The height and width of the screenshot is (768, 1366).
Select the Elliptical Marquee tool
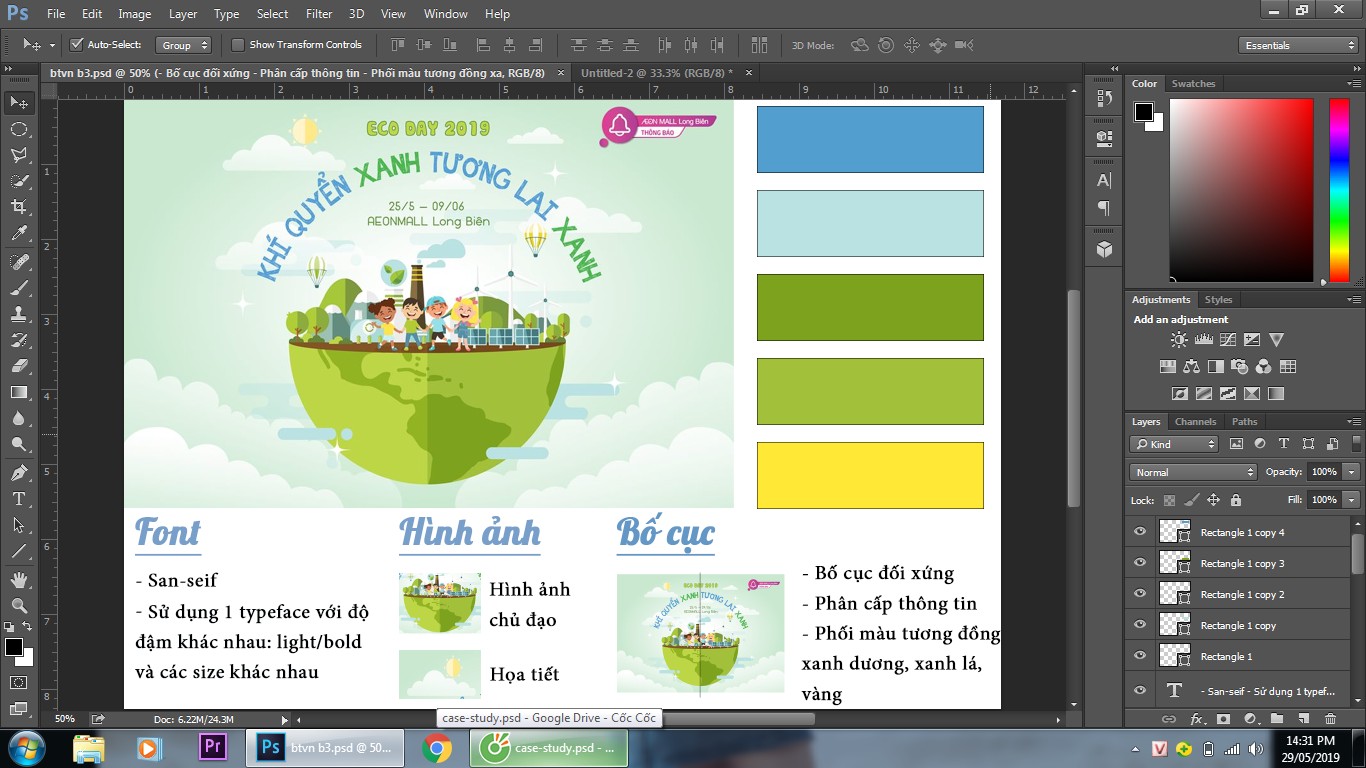(x=19, y=129)
